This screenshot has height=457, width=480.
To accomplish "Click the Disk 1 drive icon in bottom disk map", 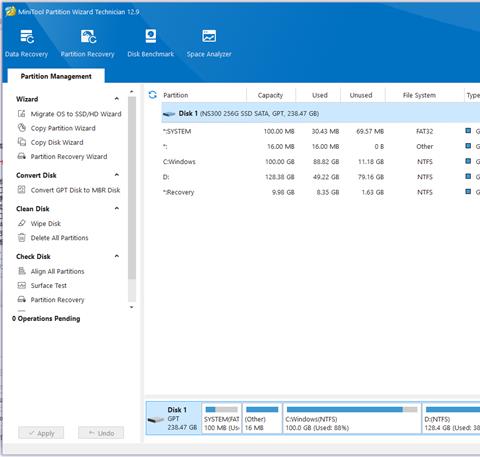I will 156,420.
